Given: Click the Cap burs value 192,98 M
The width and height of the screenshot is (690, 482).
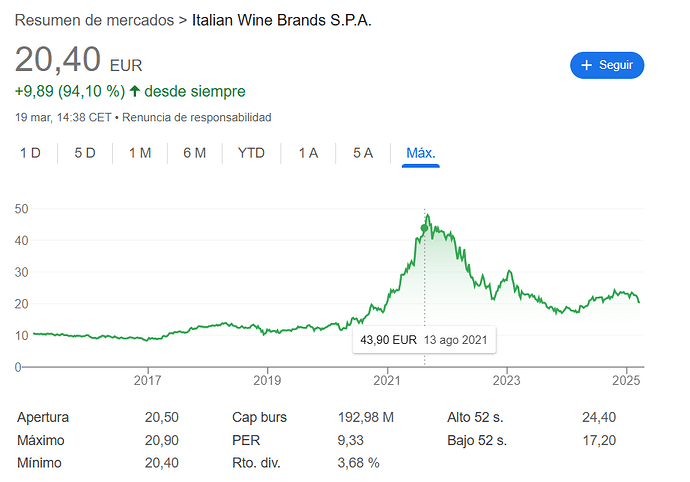Looking at the screenshot, I should 366,417.
